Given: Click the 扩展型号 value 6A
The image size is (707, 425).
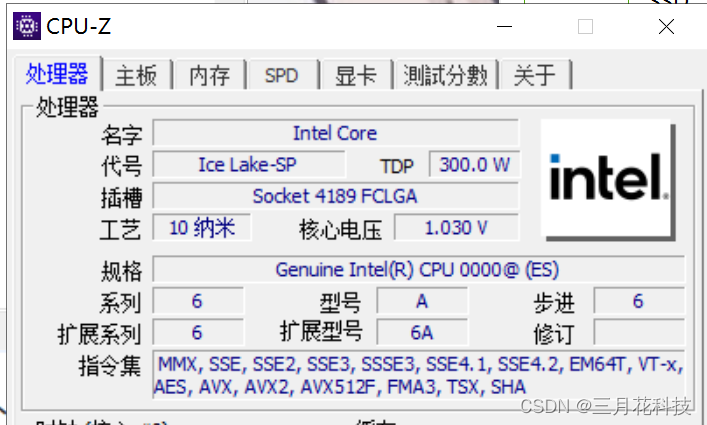Looking at the screenshot, I should pos(422,333).
